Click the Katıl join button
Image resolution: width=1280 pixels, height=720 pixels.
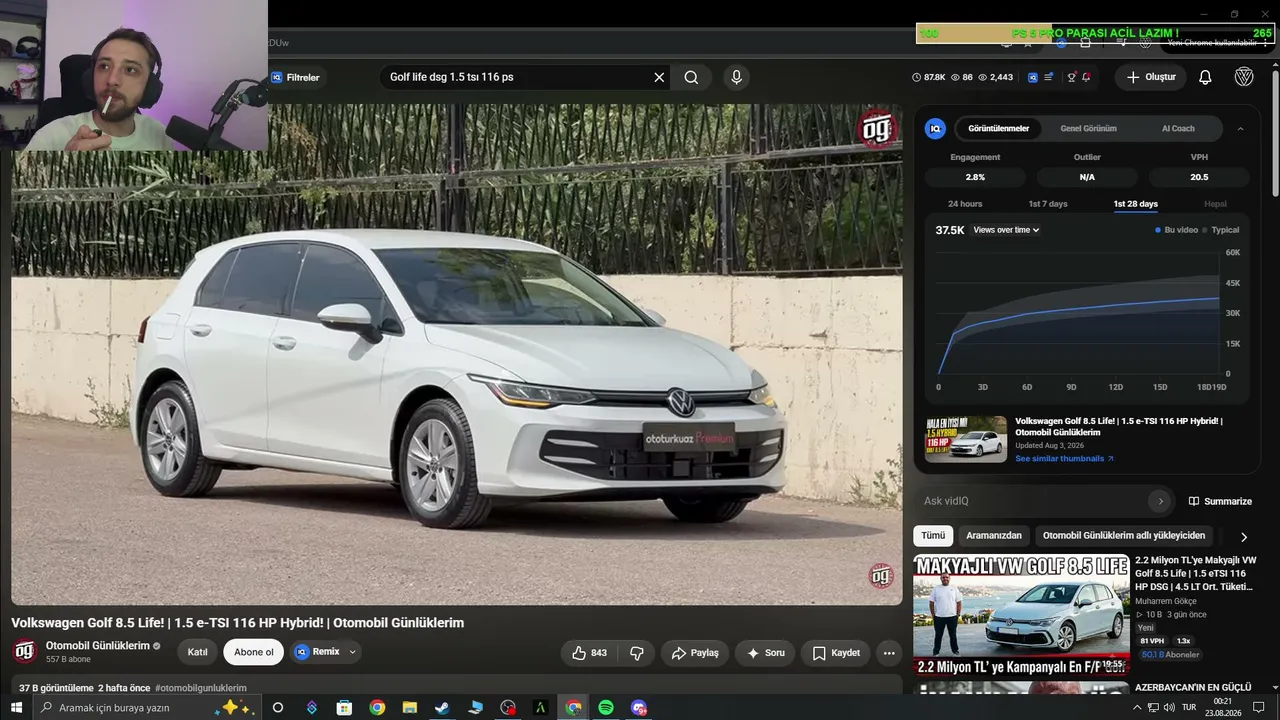(x=198, y=652)
